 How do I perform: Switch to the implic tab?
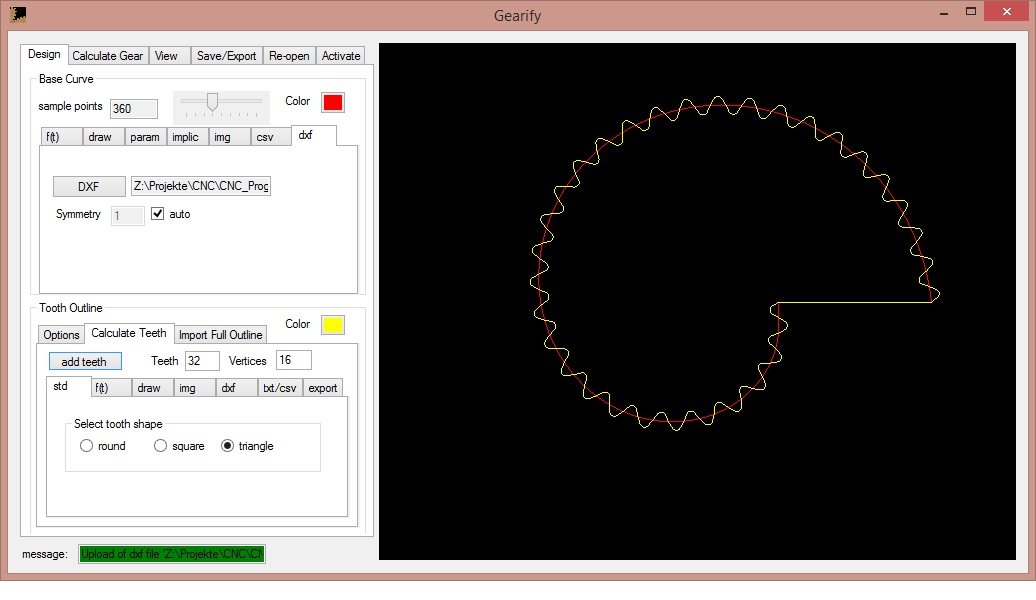point(186,137)
